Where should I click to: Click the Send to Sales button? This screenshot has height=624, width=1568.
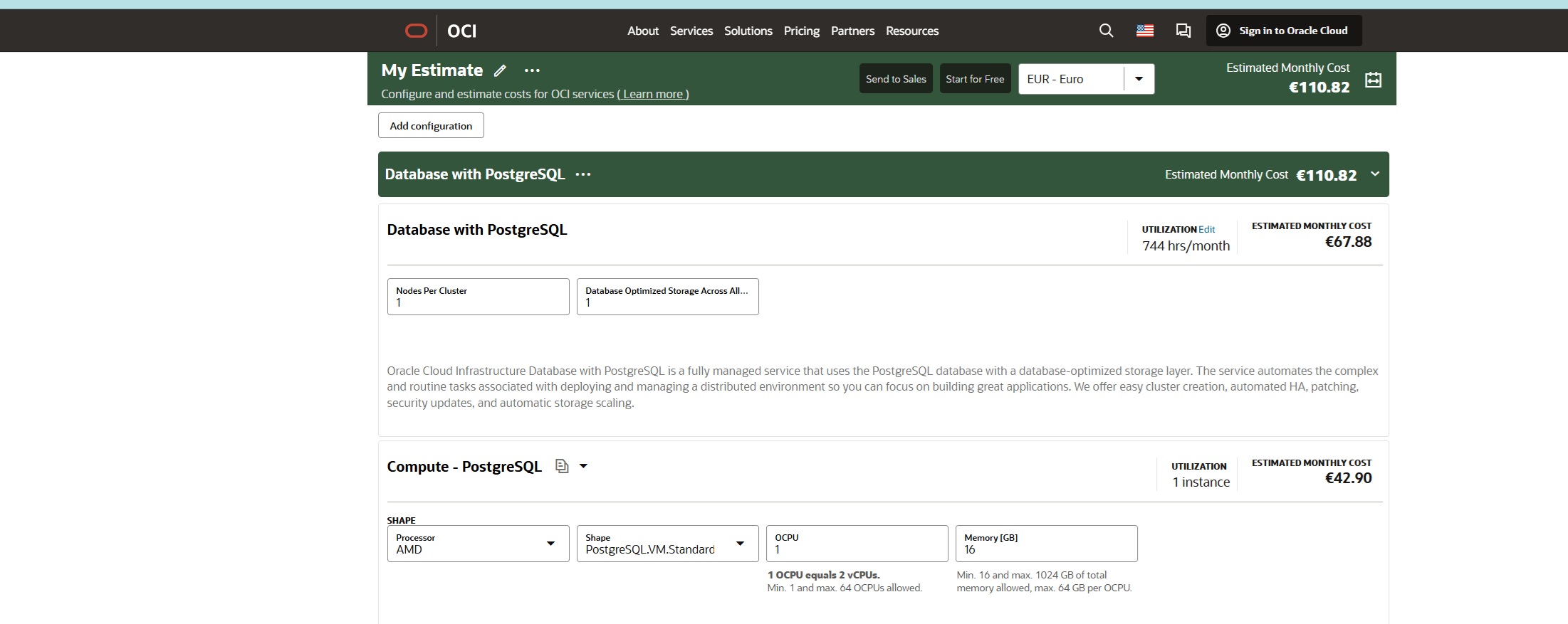coord(896,79)
